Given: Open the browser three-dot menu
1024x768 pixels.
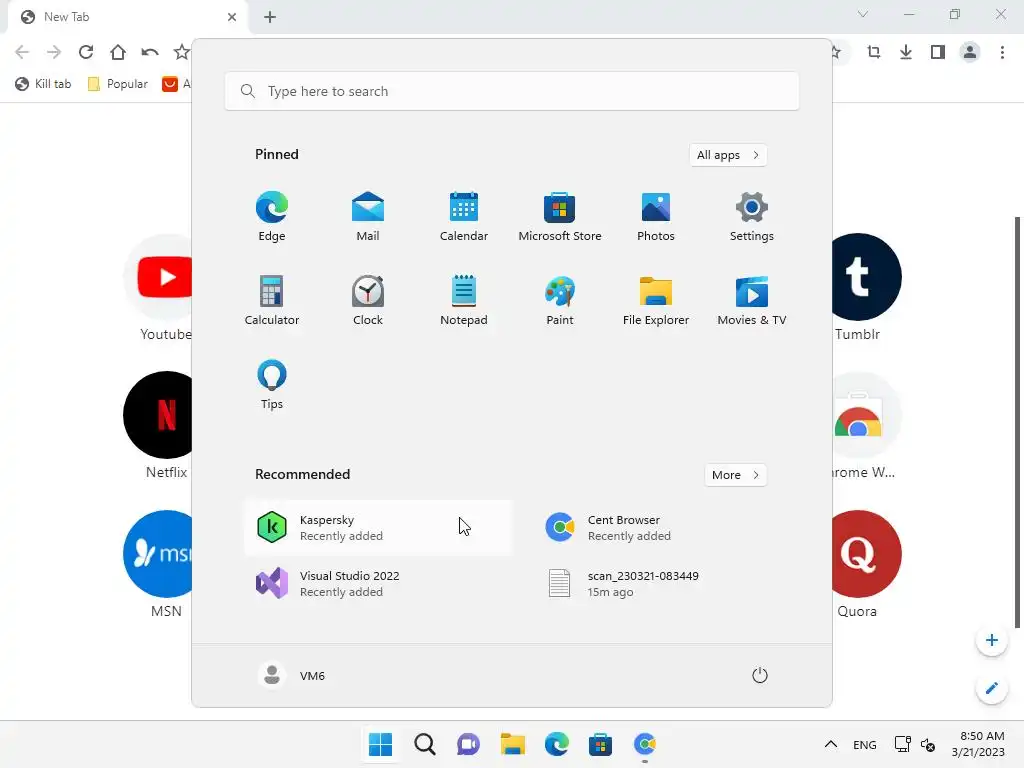Looking at the screenshot, I should pos(1002,52).
